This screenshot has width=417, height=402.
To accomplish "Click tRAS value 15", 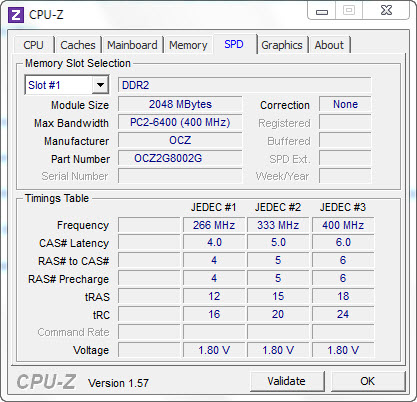I will pos(278,296).
